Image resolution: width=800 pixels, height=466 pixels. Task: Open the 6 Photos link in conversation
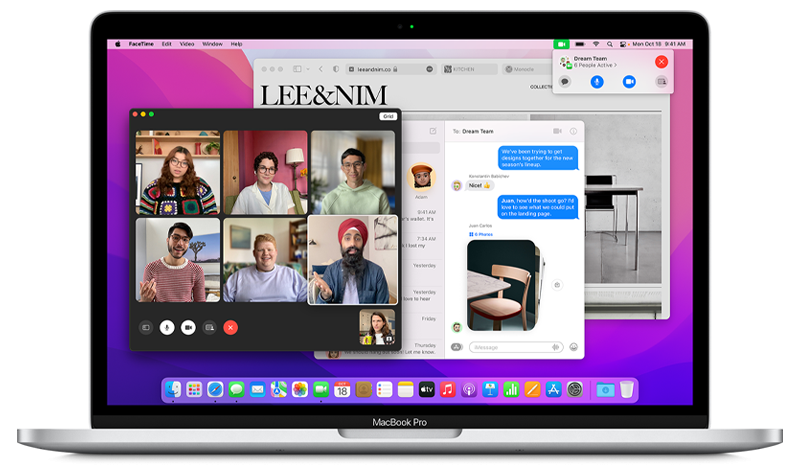[x=481, y=234]
